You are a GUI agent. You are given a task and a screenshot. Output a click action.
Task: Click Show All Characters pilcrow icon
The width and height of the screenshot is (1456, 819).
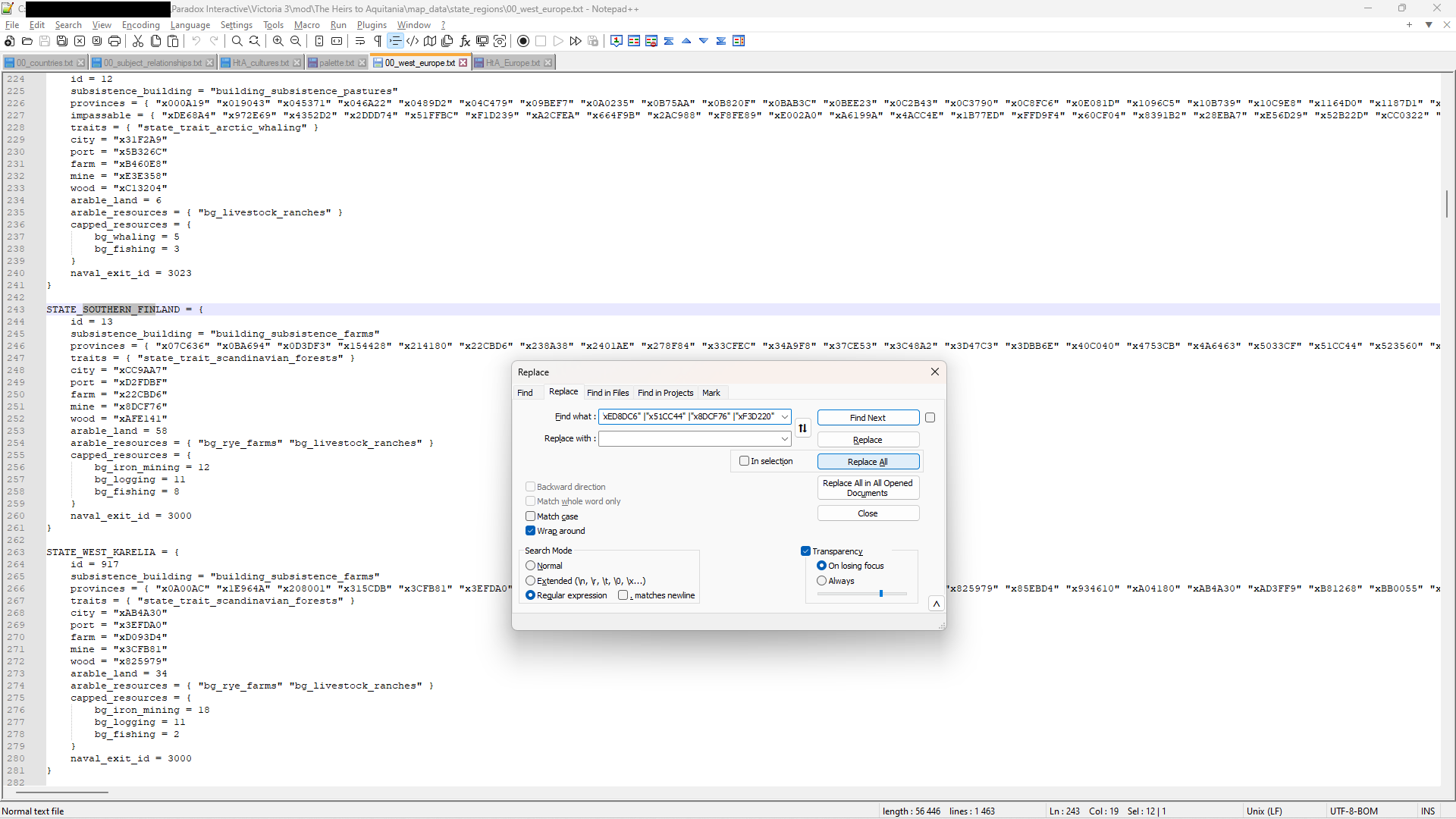378,41
